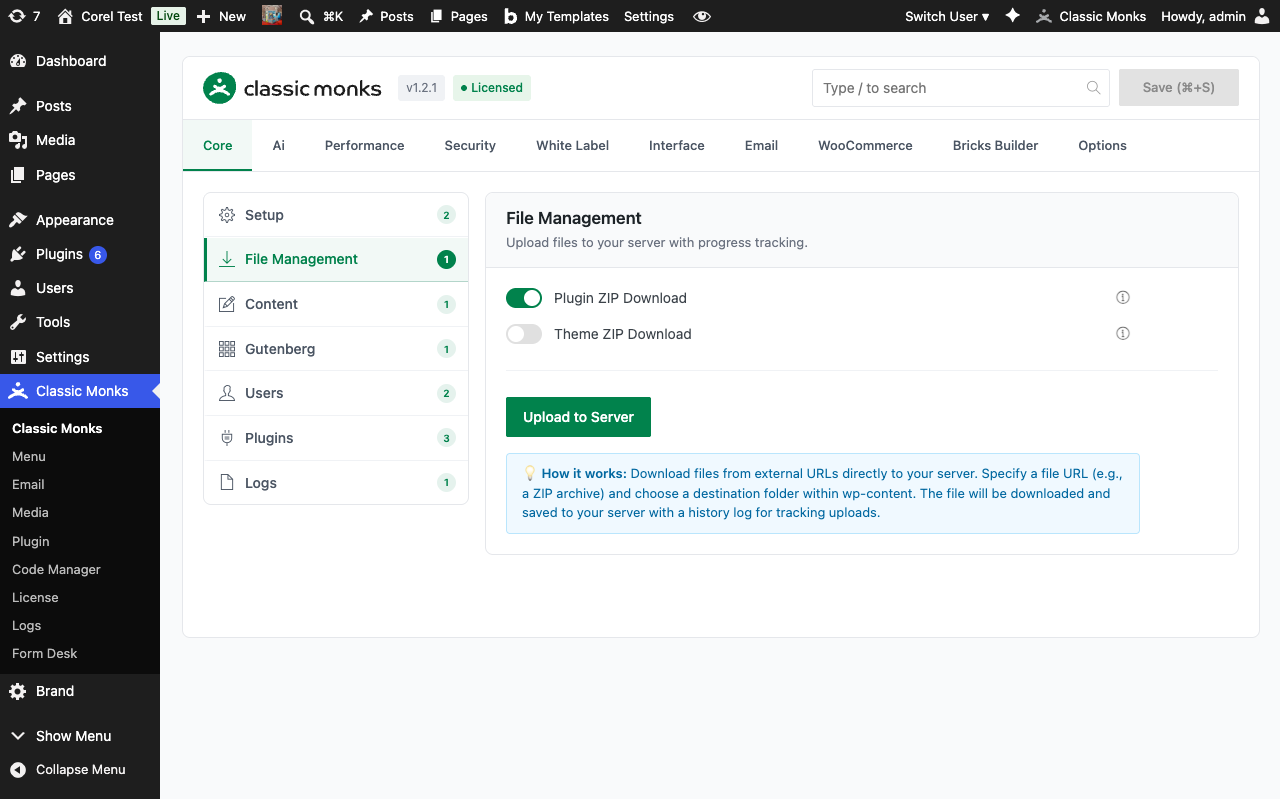Open Posts in the left admin menu
The image size is (1280, 799).
(x=80, y=106)
